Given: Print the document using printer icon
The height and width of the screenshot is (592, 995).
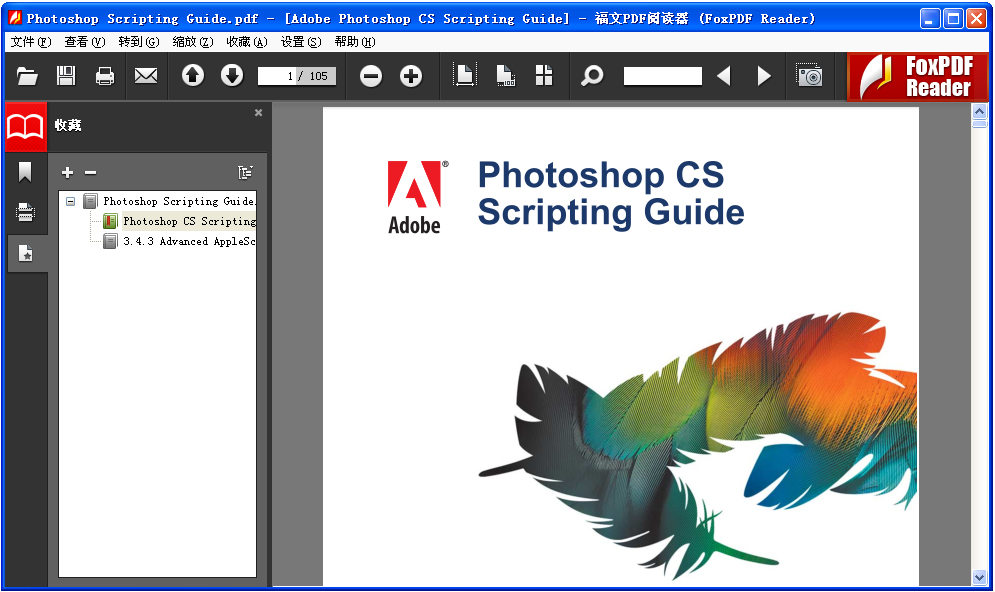Looking at the screenshot, I should (105, 76).
